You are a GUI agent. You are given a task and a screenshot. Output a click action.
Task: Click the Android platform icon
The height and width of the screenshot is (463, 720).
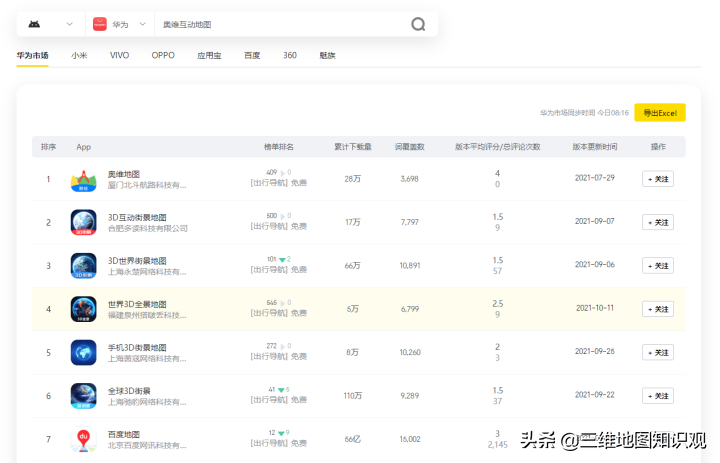[34, 24]
